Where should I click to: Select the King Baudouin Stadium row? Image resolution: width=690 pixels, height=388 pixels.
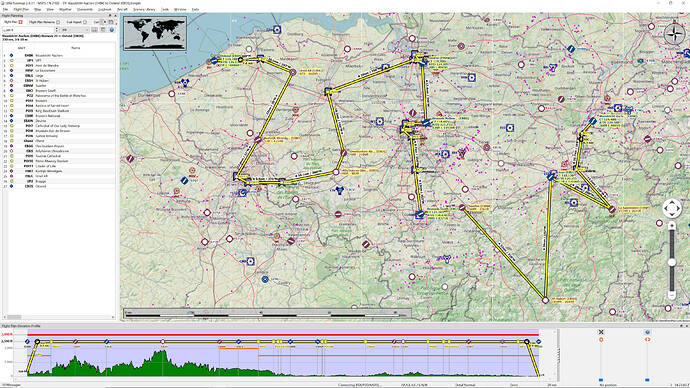coord(59,111)
